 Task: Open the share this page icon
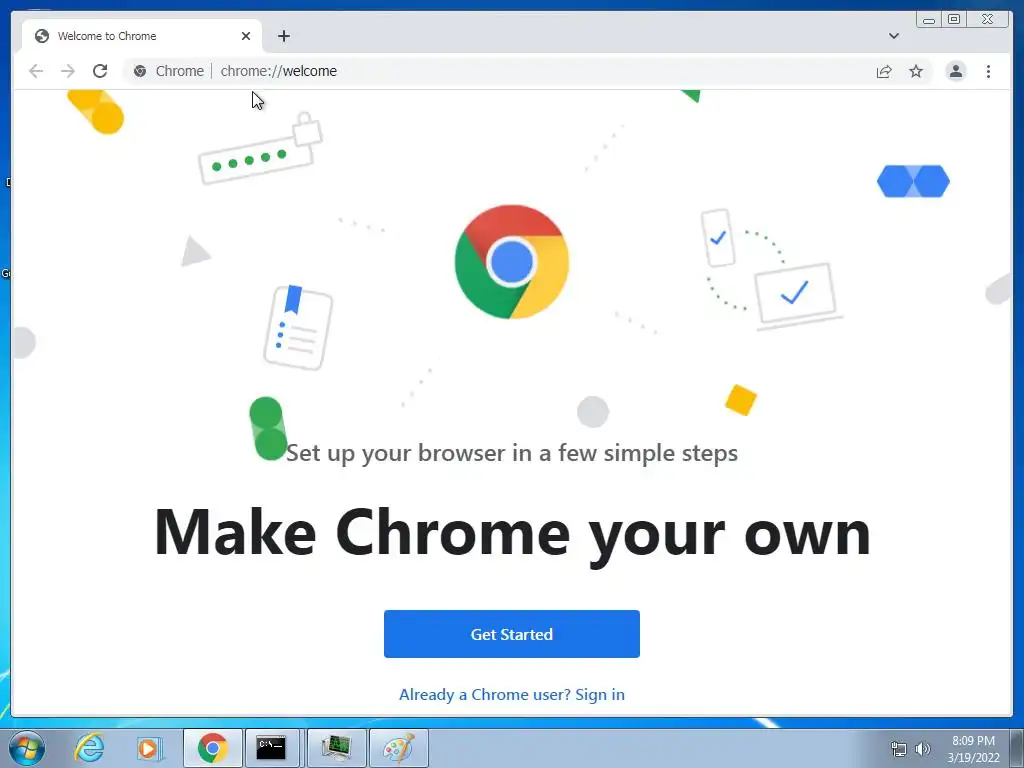884,71
